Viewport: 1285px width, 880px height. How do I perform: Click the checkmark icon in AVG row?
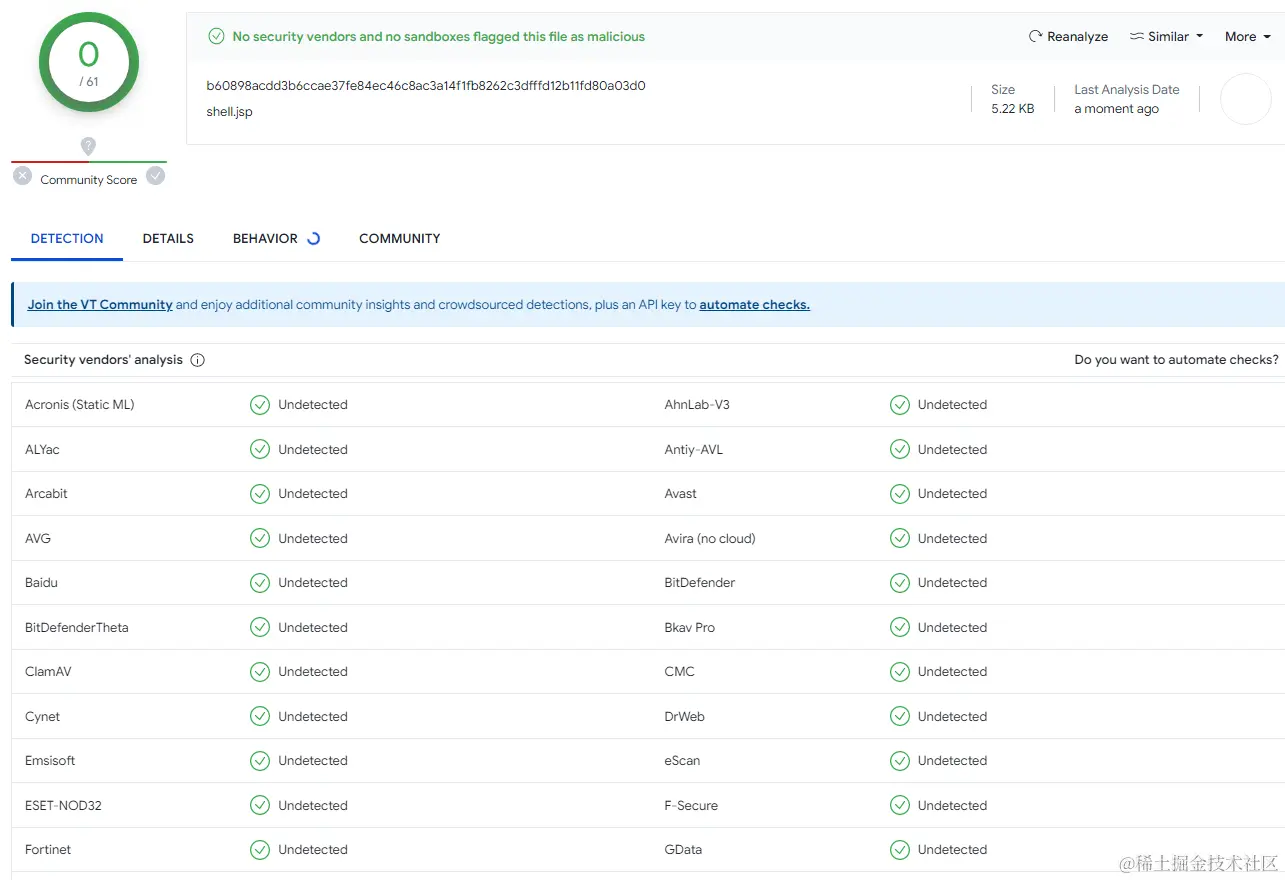260,539
